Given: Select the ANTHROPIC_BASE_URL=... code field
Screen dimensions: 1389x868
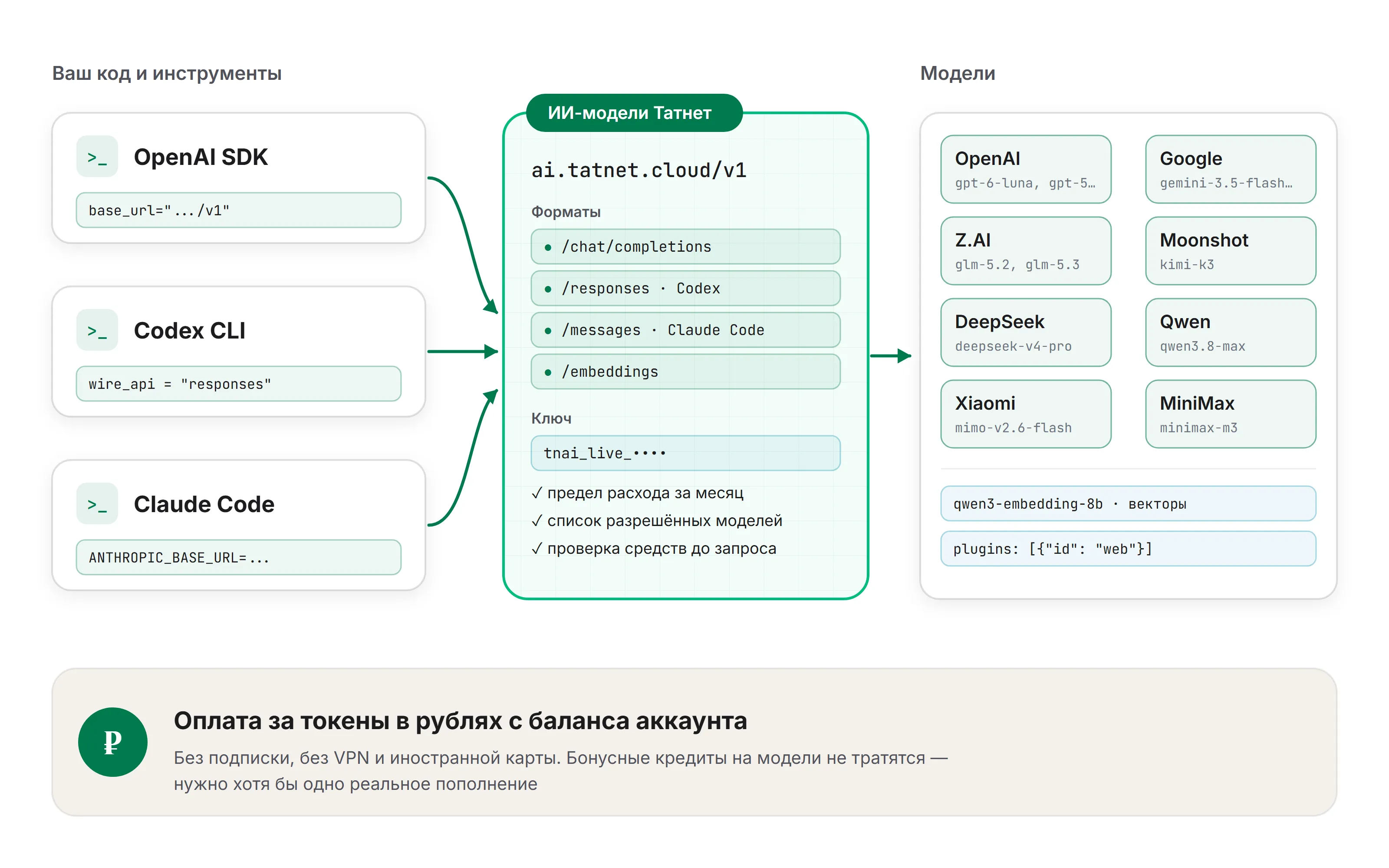Looking at the screenshot, I should click(238, 557).
